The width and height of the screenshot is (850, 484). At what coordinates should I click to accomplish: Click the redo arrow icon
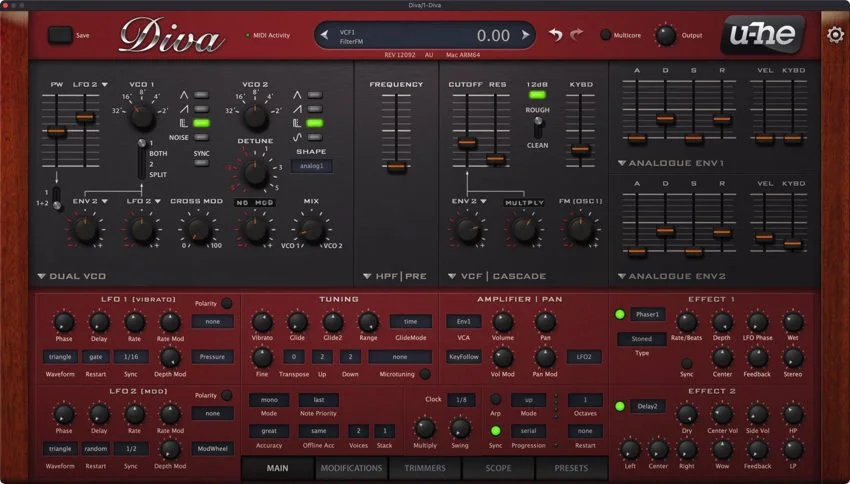(x=576, y=35)
